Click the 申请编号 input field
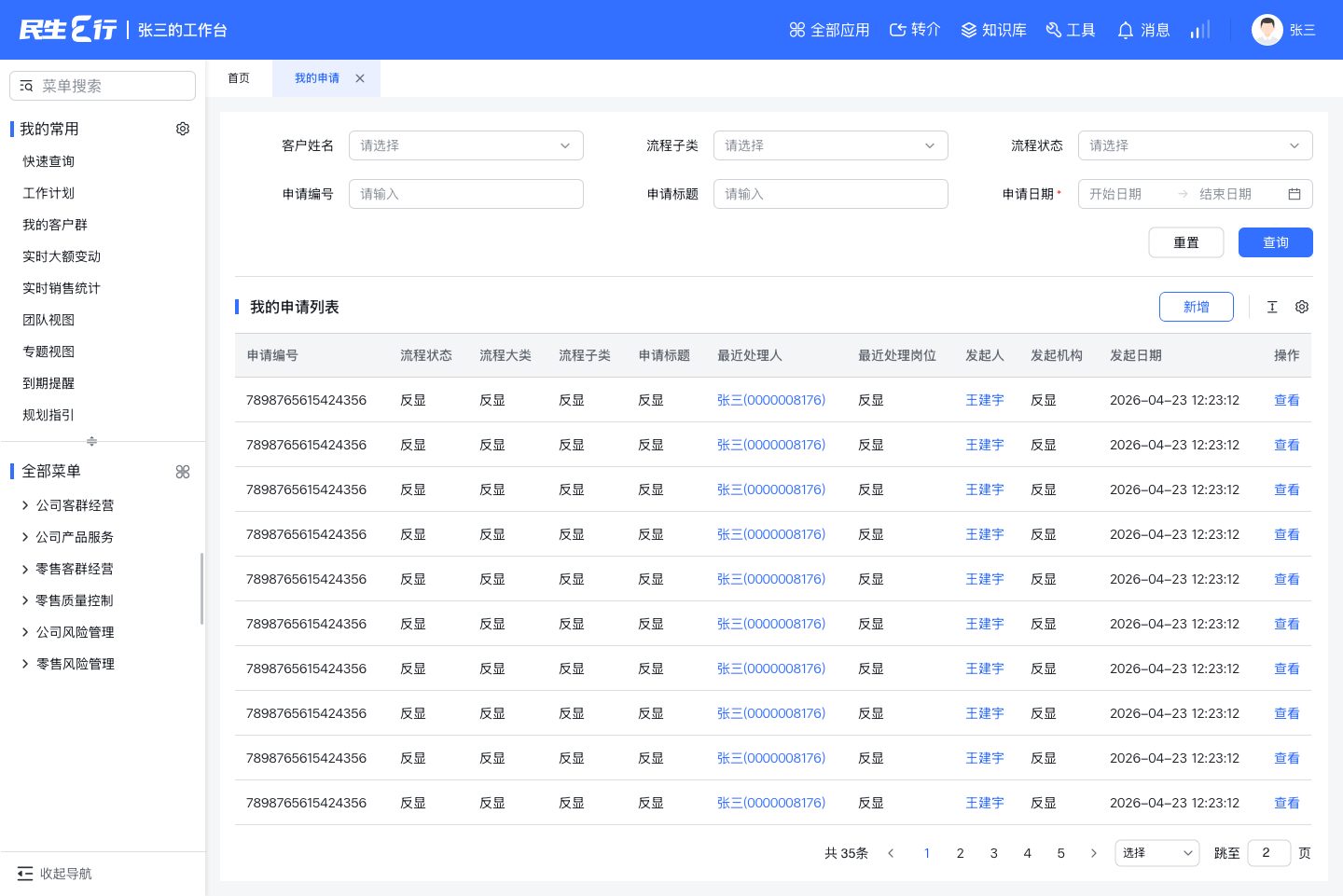1343x896 pixels. click(466, 194)
